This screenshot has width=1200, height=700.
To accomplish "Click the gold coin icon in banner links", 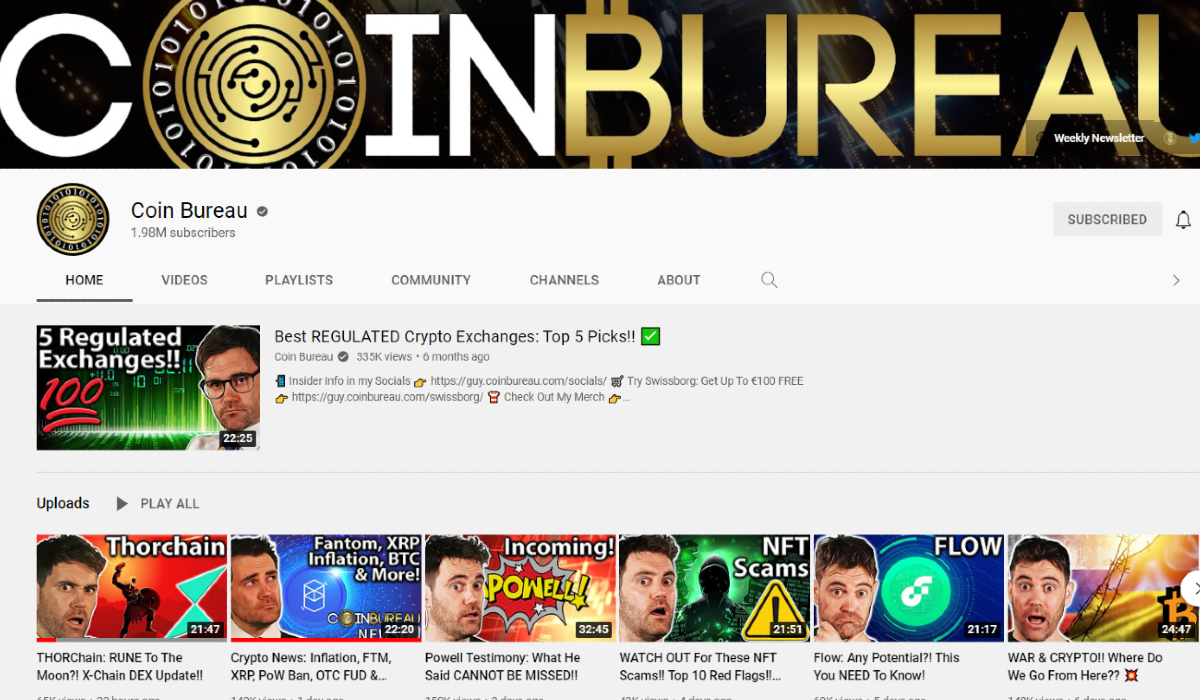I will click(x=1169, y=138).
